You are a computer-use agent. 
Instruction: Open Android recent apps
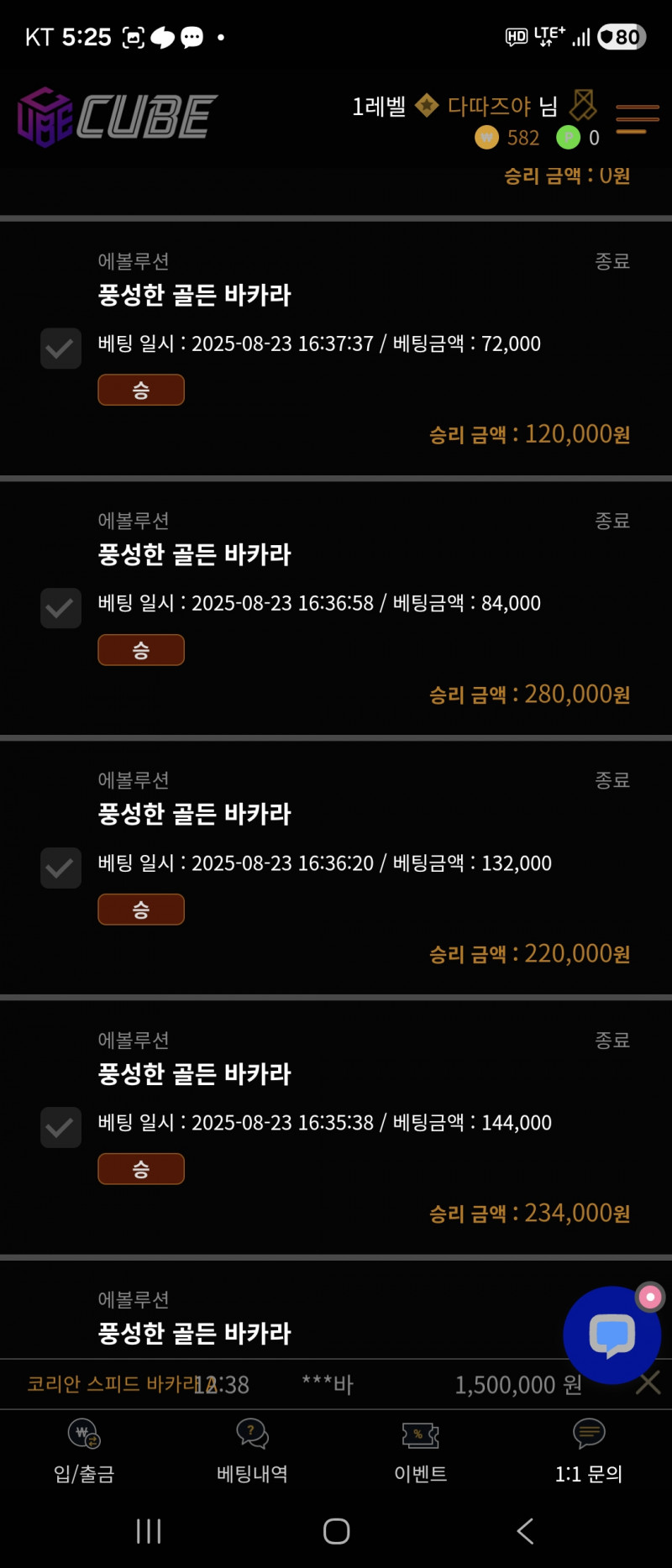coord(149,1531)
